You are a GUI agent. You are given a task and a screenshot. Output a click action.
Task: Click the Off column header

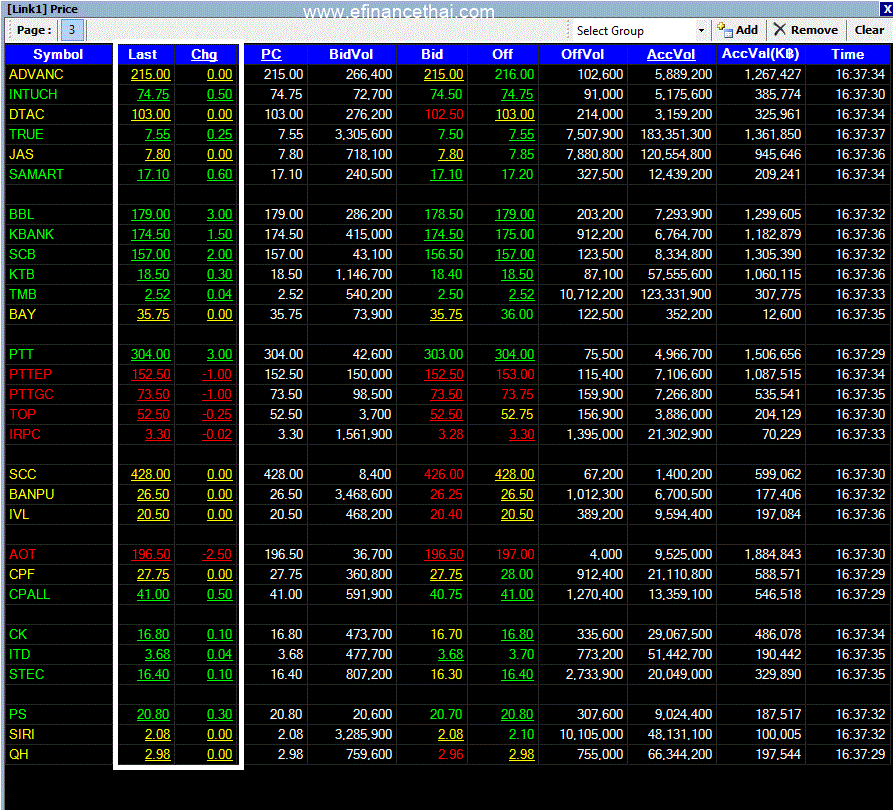coord(502,55)
